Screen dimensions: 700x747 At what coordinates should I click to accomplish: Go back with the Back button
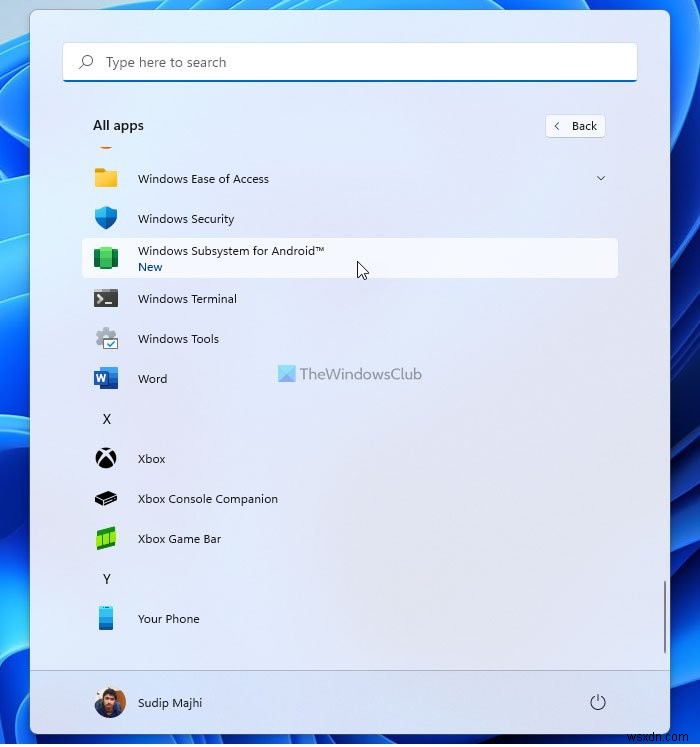tap(575, 126)
